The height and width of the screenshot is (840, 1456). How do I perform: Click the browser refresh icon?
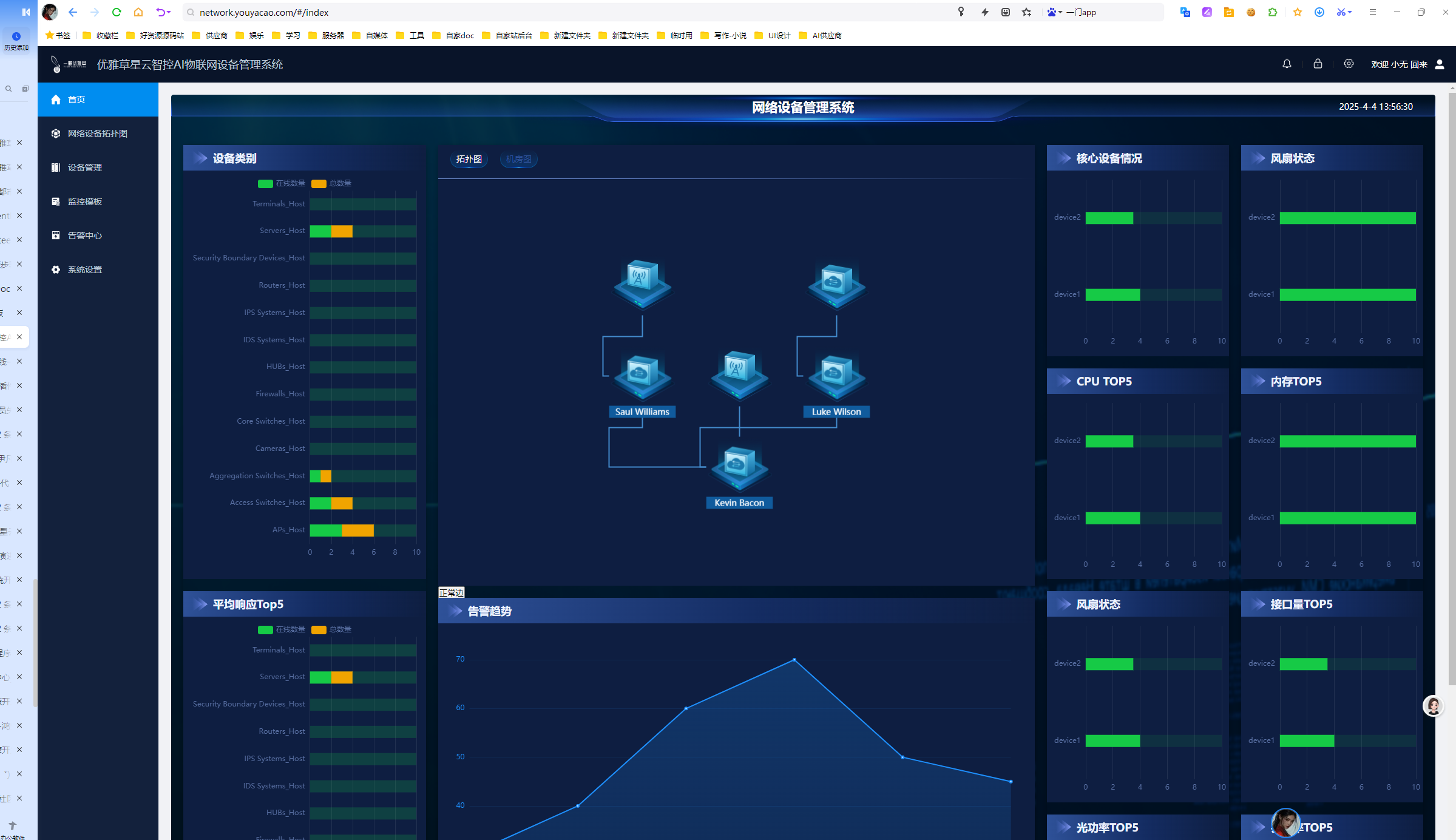[117, 12]
